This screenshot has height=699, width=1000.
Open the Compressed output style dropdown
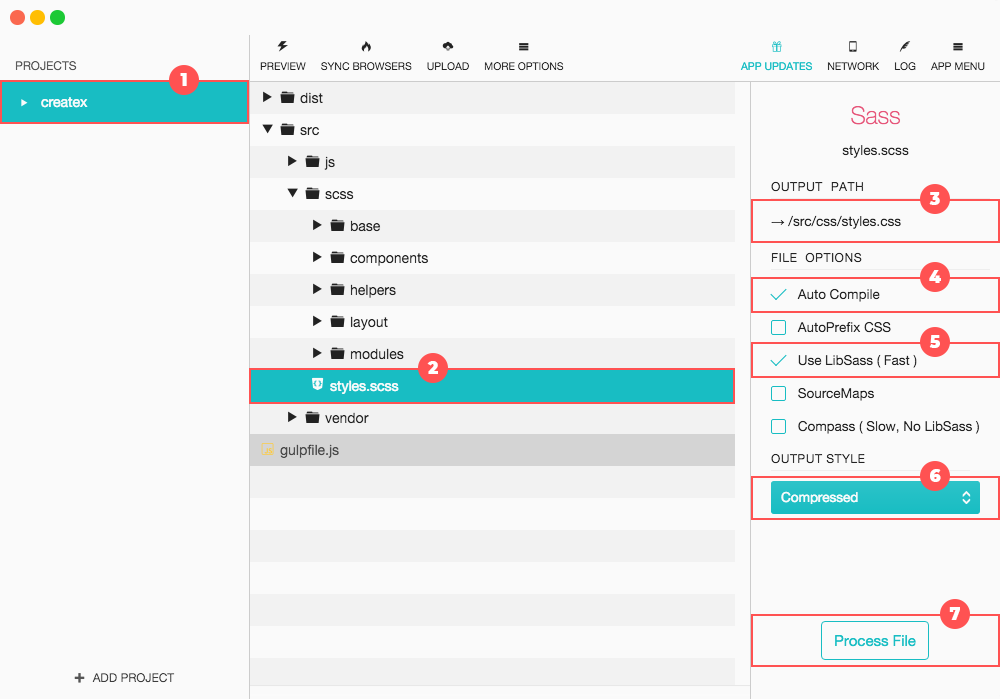875,497
